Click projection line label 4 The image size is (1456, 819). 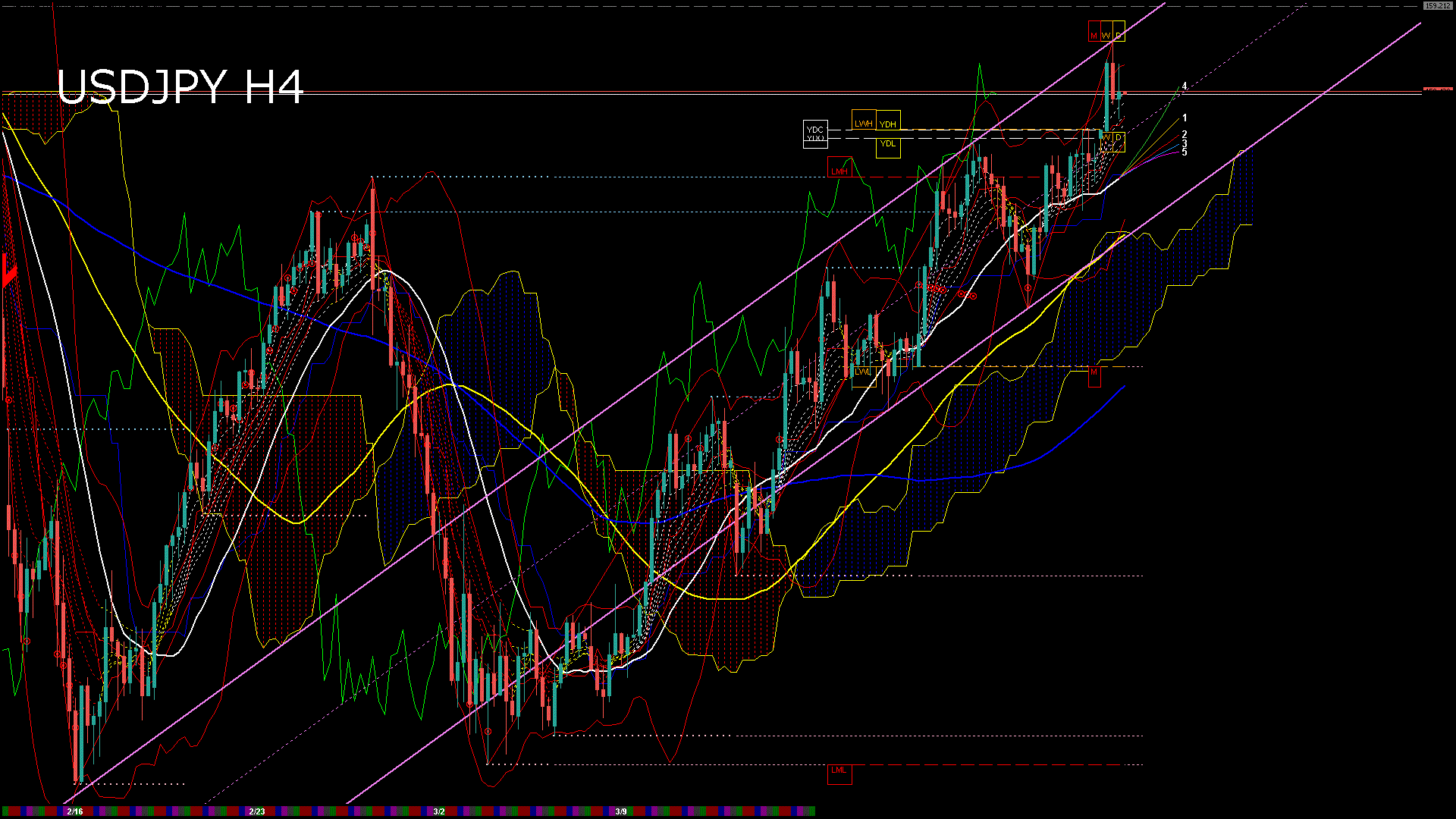(x=1185, y=86)
